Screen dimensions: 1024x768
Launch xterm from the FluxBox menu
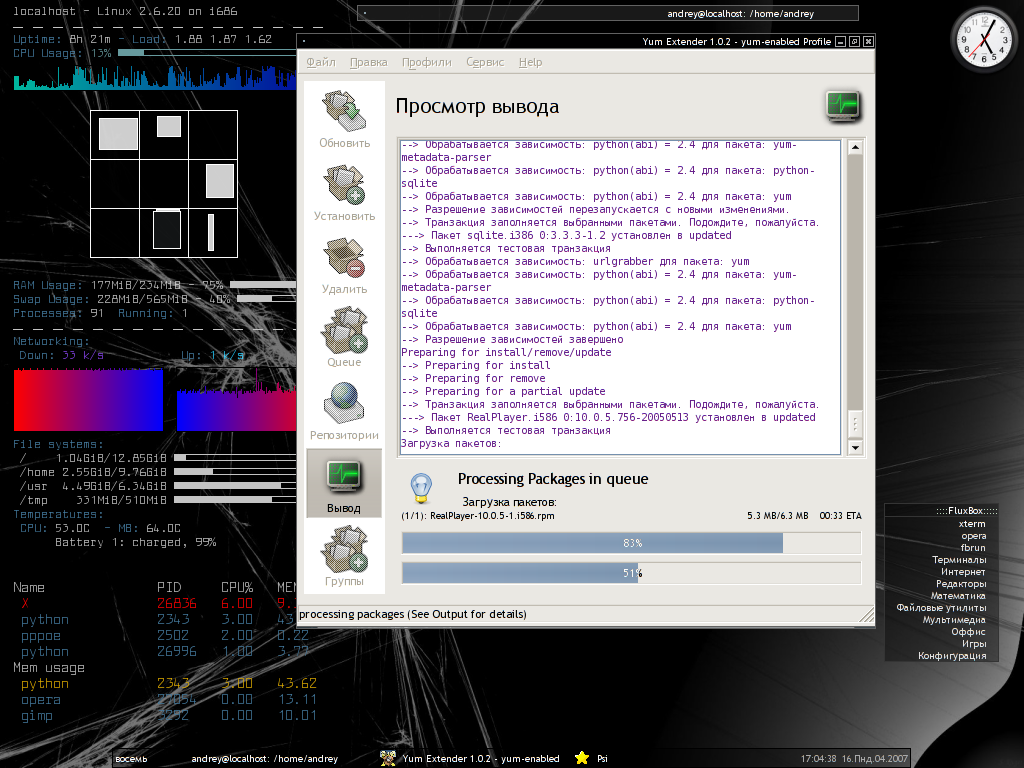[972, 524]
